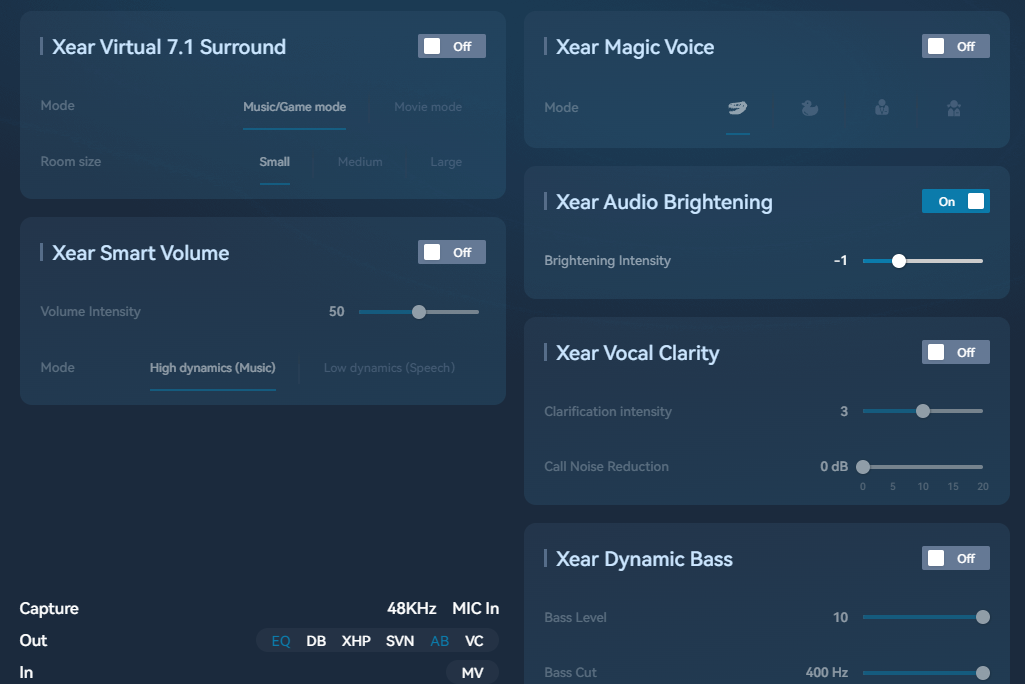The height and width of the screenshot is (684, 1025).
Task: Select the dinosaur Magic Voice mode
Action: [737, 108]
